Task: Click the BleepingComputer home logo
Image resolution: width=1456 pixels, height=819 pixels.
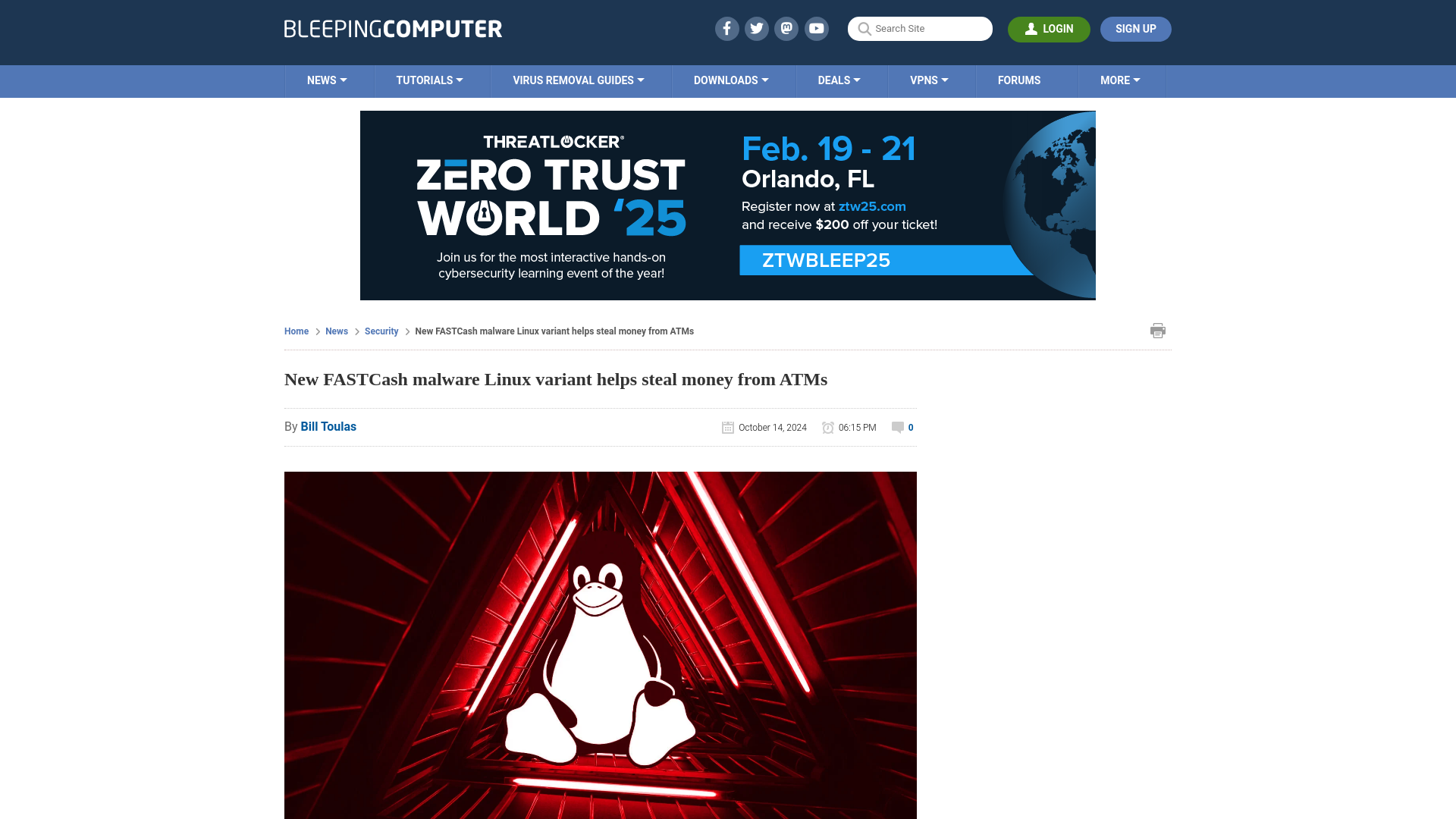Action: tap(392, 28)
